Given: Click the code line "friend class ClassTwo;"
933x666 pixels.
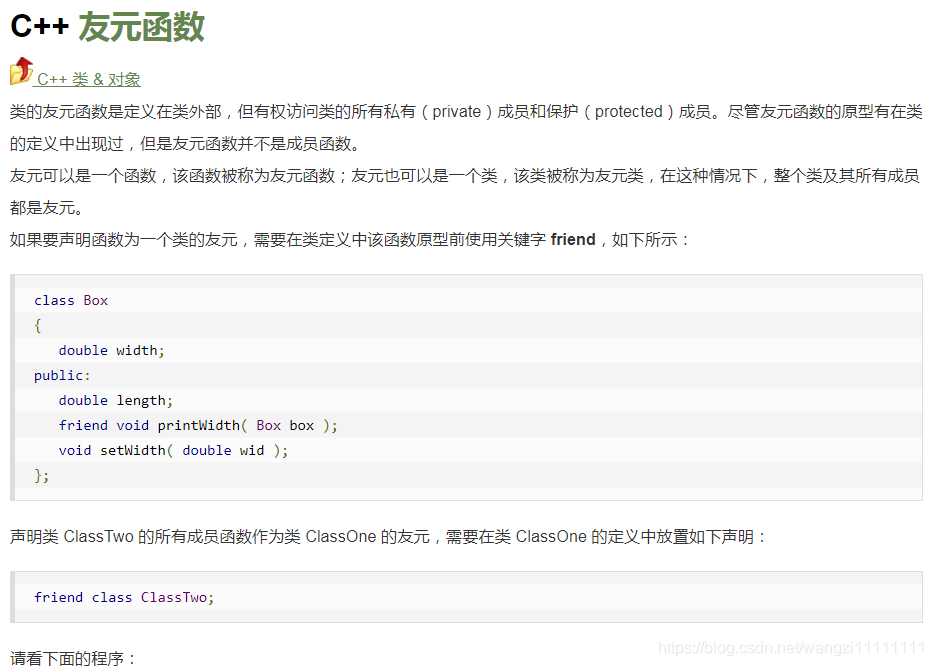Looking at the screenshot, I should [124, 598].
